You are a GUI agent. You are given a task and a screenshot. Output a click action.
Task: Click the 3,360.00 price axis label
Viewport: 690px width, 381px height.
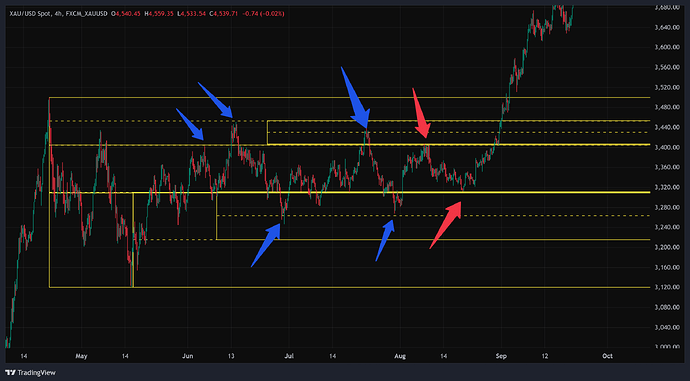point(668,167)
